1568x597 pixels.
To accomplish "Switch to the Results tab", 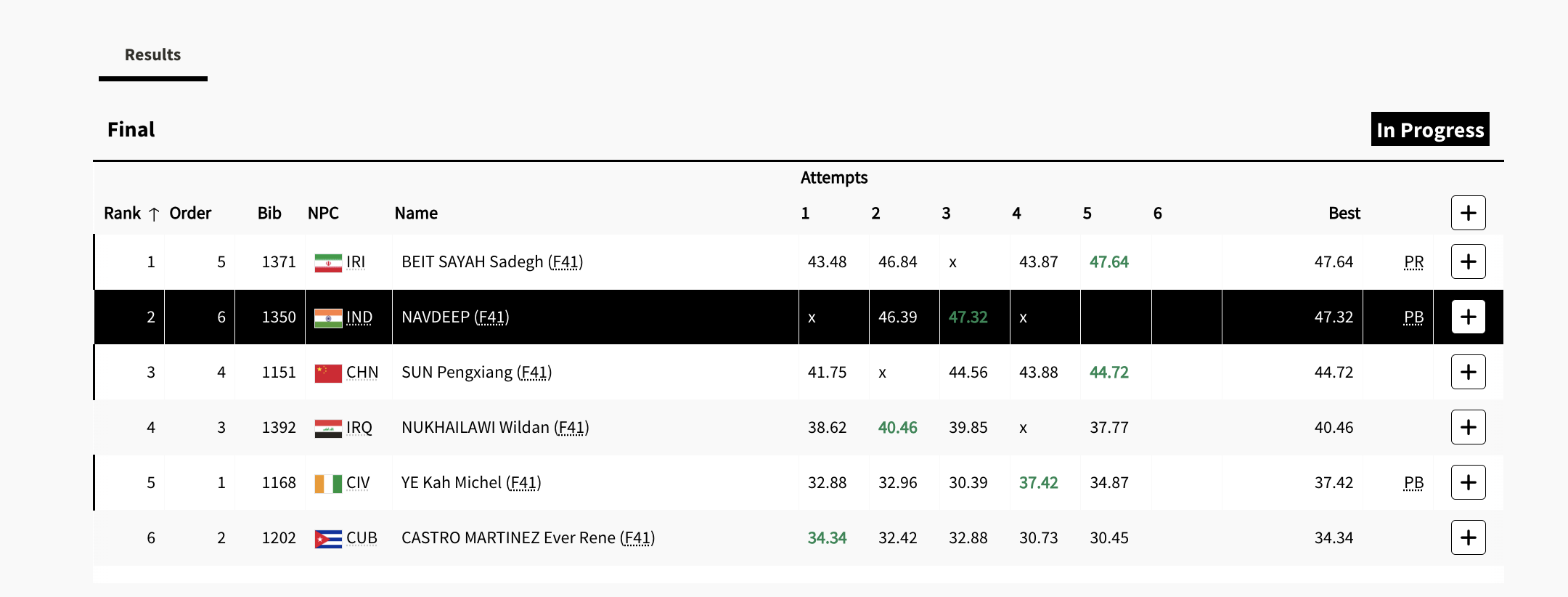I will pyautogui.click(x=152, y=54).
